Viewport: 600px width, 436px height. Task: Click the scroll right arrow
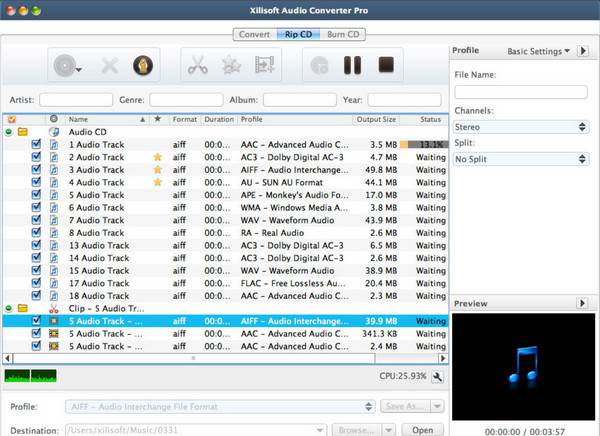pos(443,359)
